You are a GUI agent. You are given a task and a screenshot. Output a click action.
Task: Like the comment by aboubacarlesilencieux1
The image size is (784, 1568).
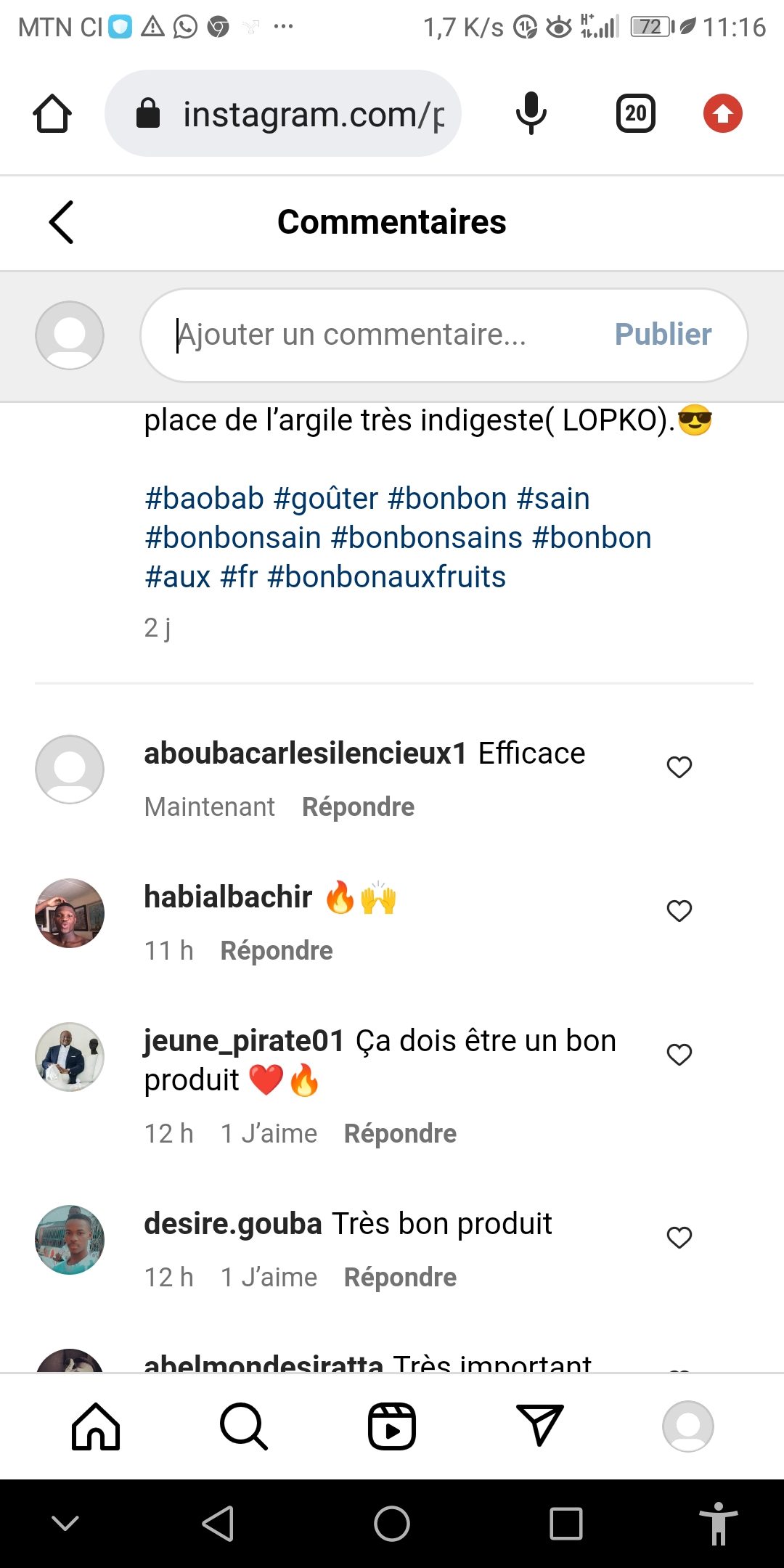679,767
